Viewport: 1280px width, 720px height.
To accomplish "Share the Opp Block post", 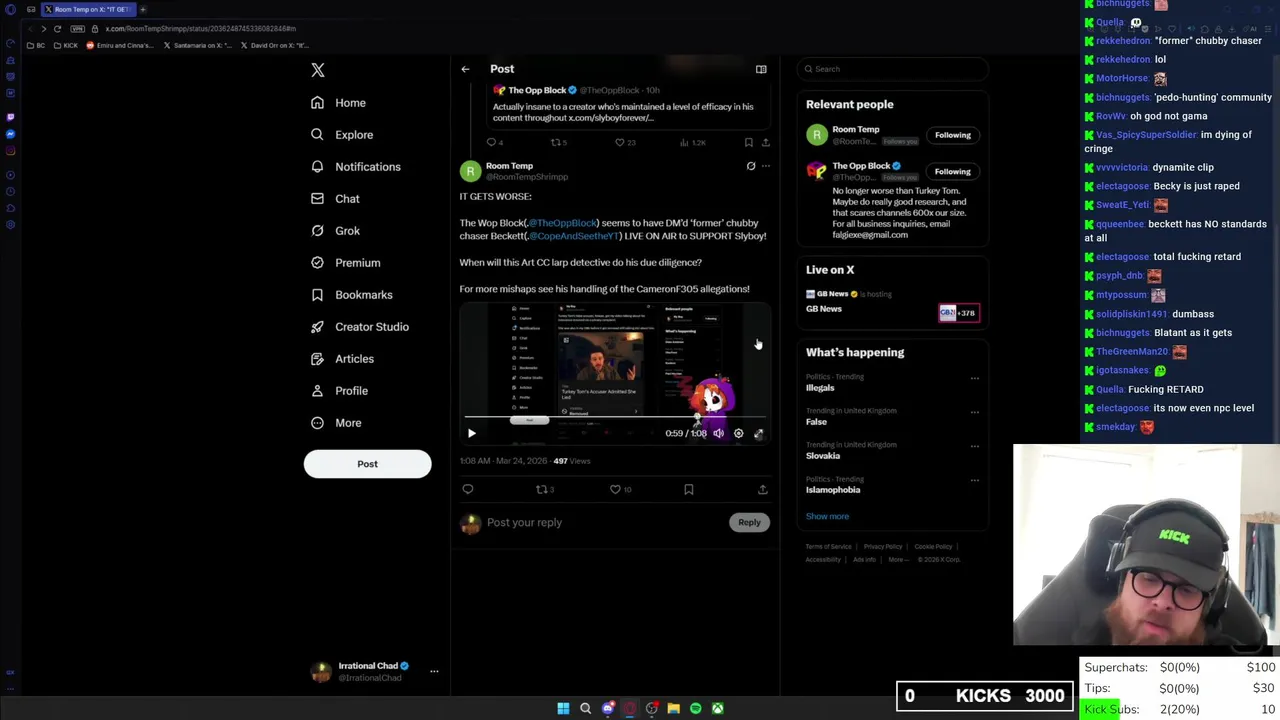I will point(766,143).
